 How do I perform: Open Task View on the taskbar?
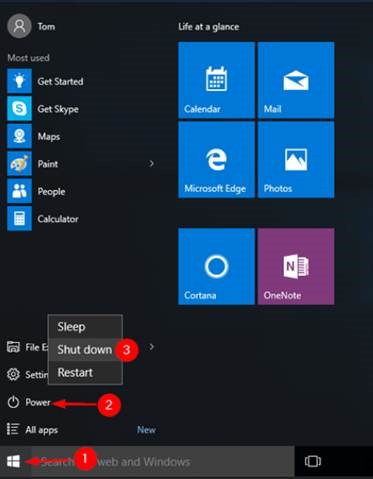coord(313,461)
